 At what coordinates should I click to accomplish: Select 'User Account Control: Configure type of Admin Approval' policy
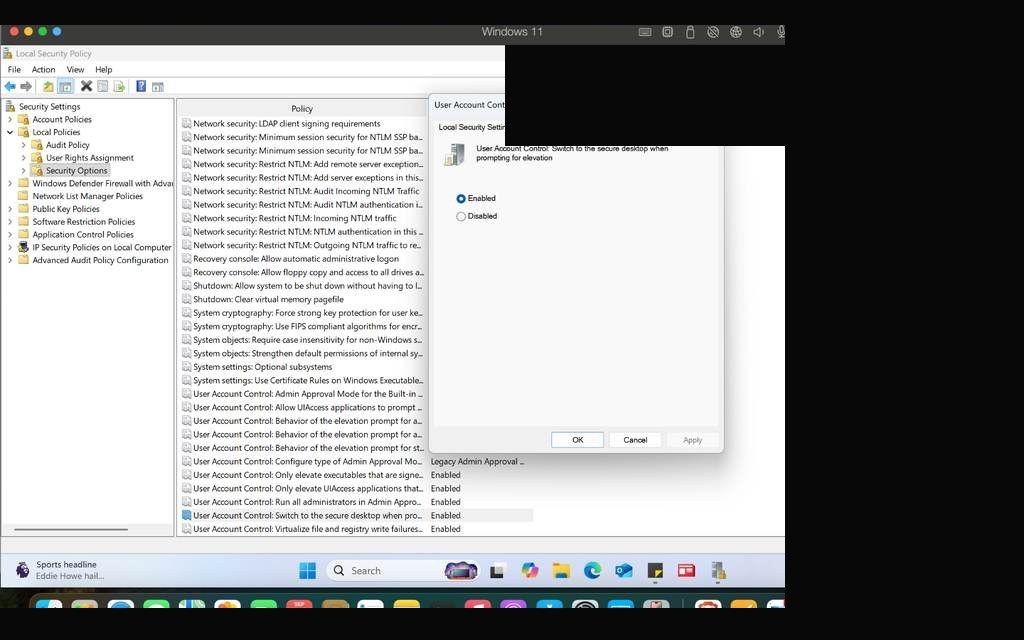pos(308,462)
